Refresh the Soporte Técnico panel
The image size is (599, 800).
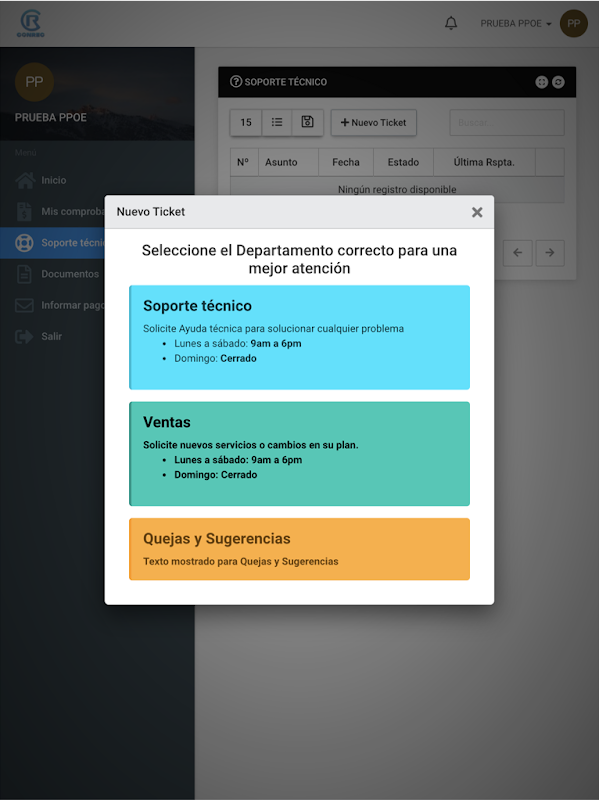(x=558, y=82)
